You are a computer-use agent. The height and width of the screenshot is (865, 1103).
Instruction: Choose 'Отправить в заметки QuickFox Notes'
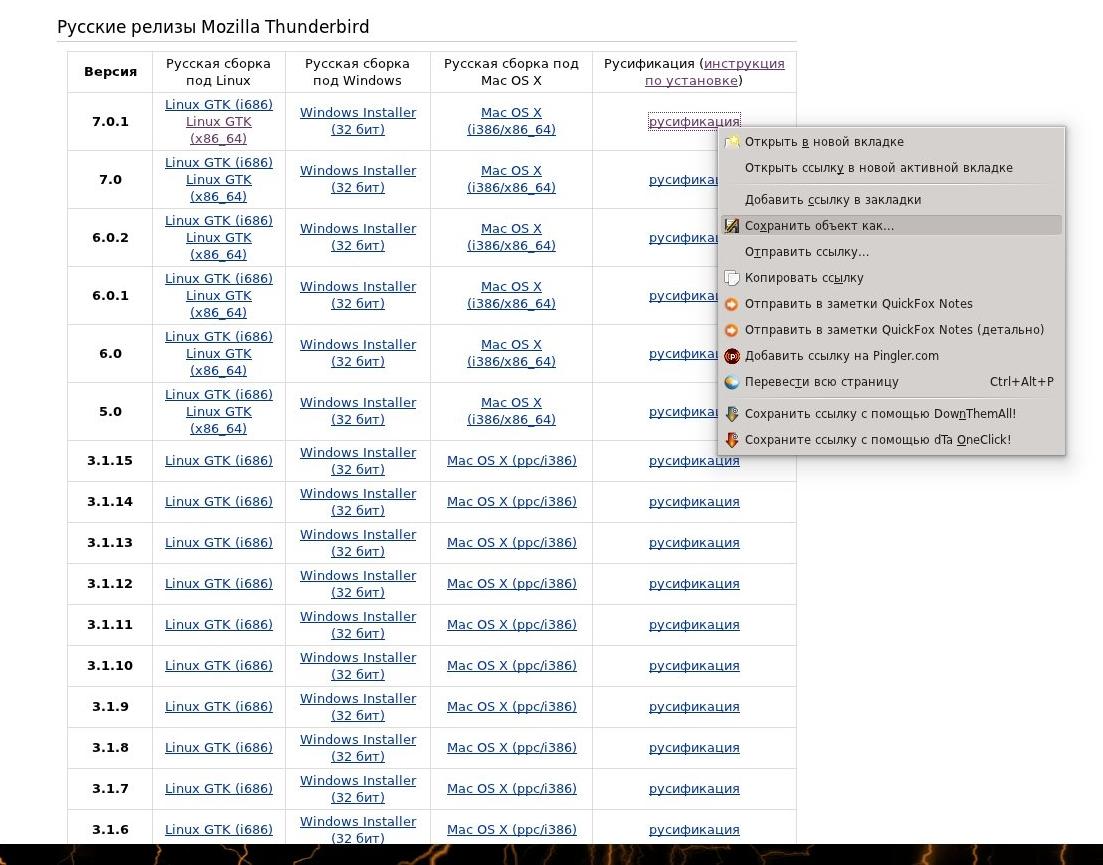pyautogui.click(x=891, y=304)
